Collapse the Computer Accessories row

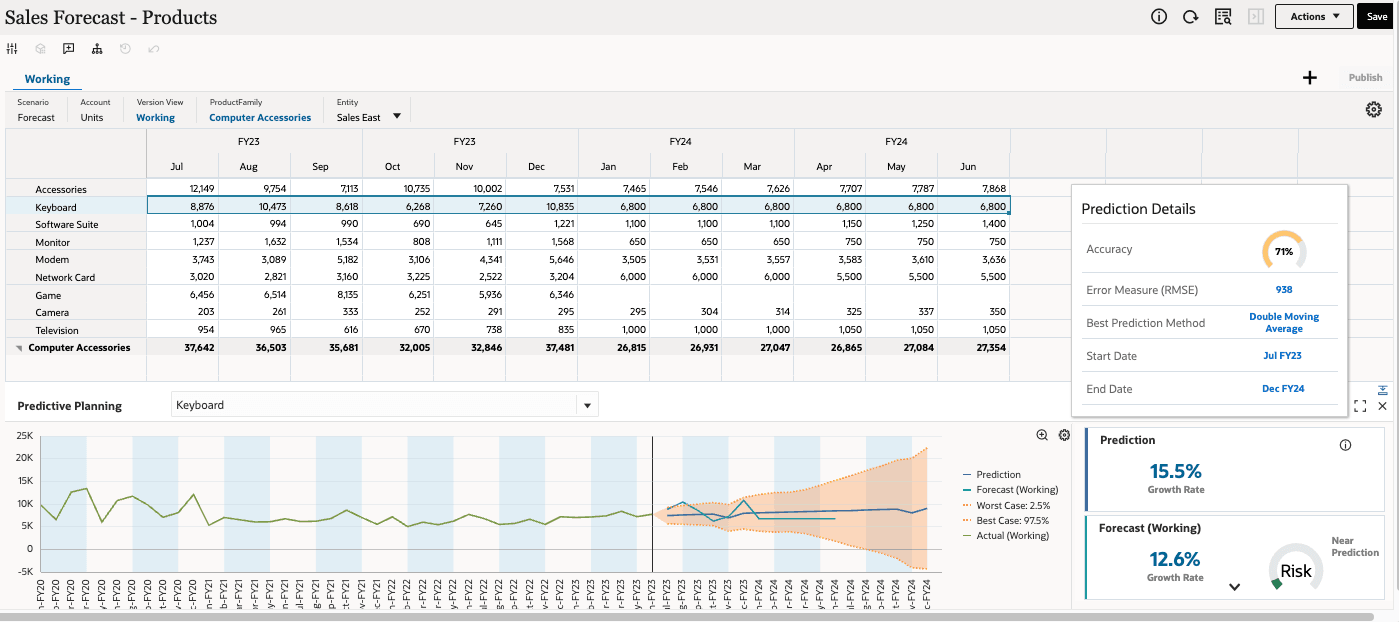click(18, 347)
